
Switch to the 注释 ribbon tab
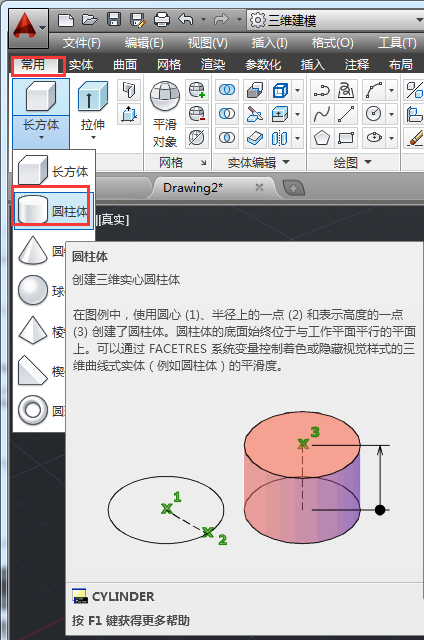[x=357, y=64]
